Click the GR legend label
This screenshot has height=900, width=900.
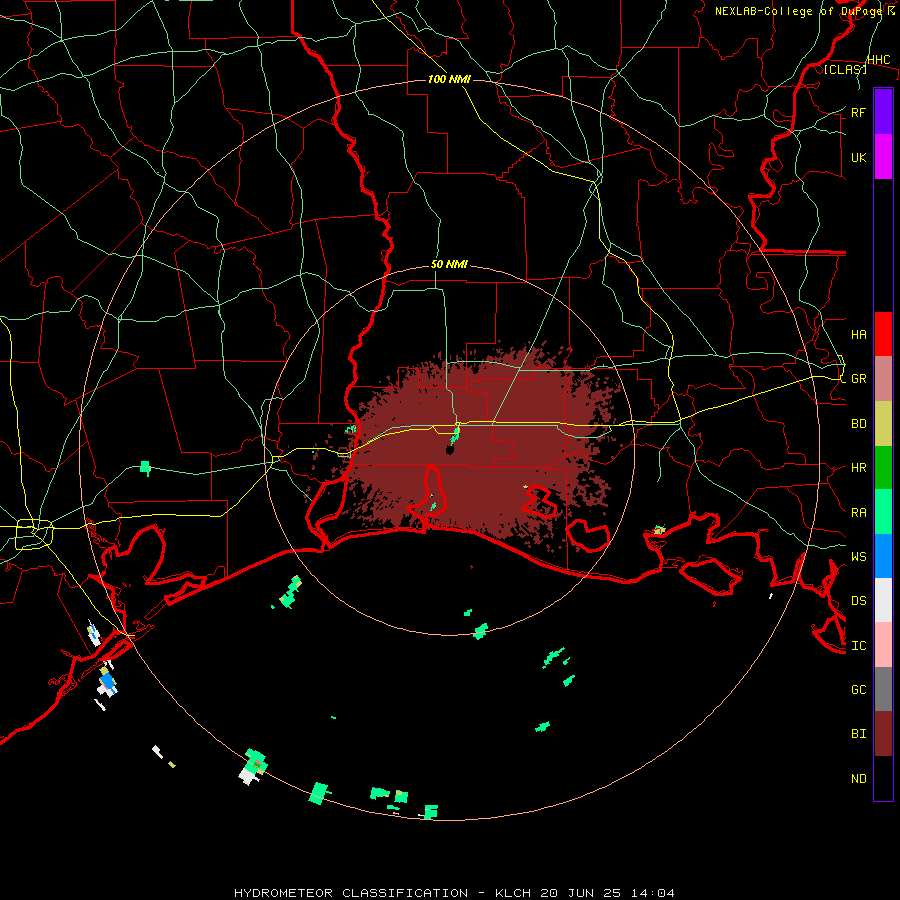point(858,379)
